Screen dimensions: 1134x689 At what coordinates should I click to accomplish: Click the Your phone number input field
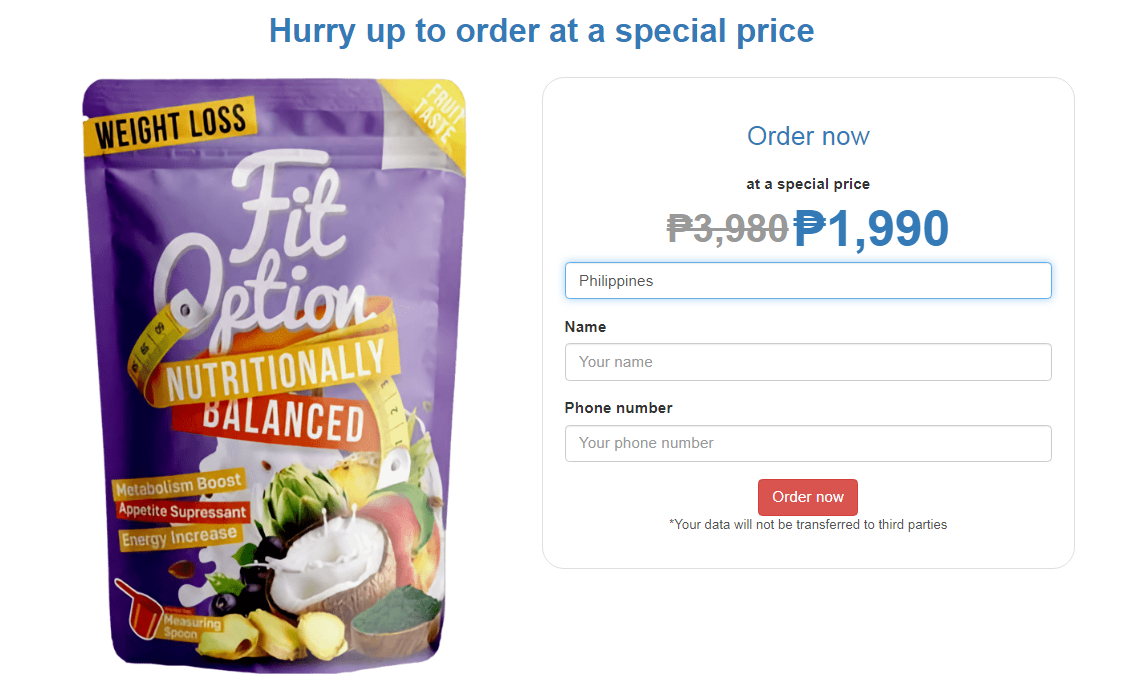click(807, 443)
